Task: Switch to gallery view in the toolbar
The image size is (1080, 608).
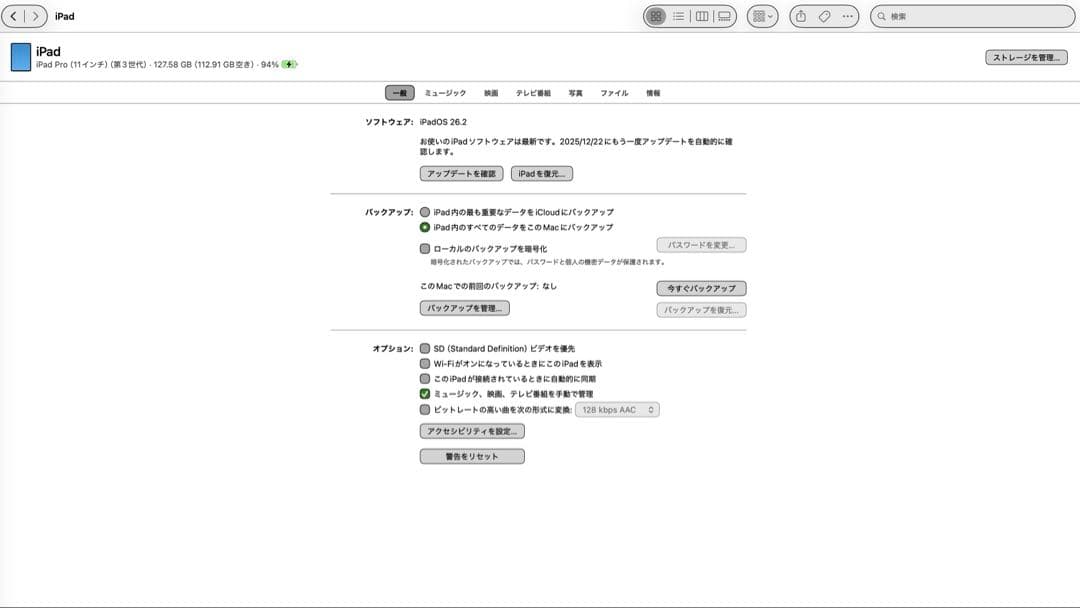Action: [723, 16]
